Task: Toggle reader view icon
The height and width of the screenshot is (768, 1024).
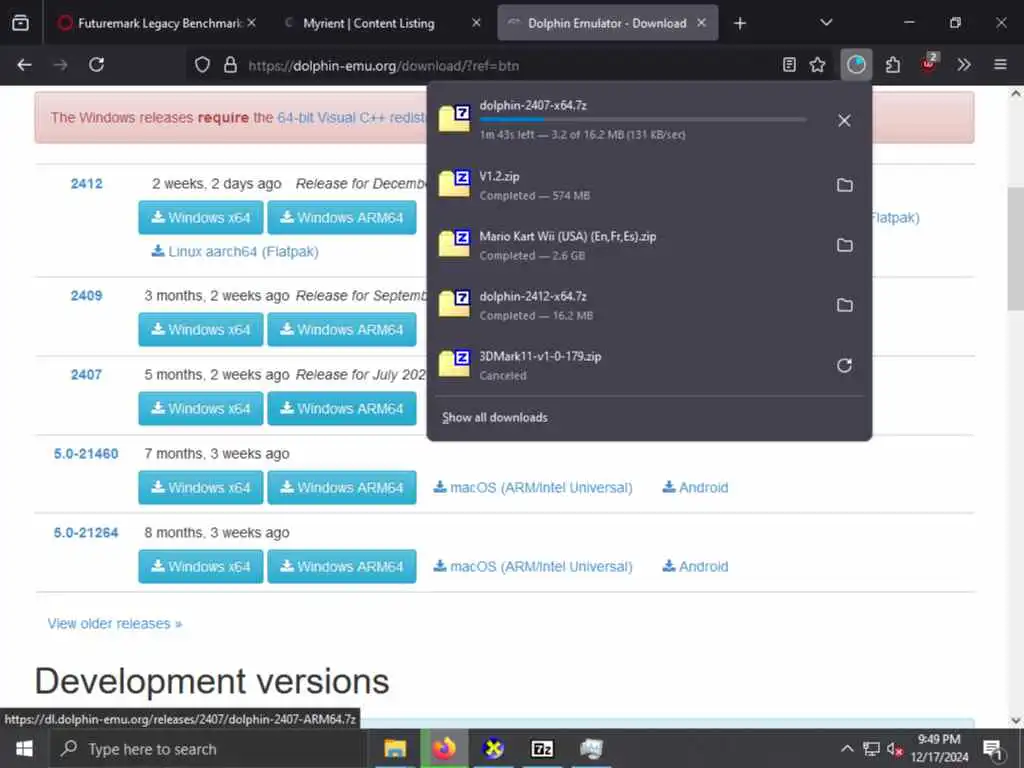Action: coord(789,65)
